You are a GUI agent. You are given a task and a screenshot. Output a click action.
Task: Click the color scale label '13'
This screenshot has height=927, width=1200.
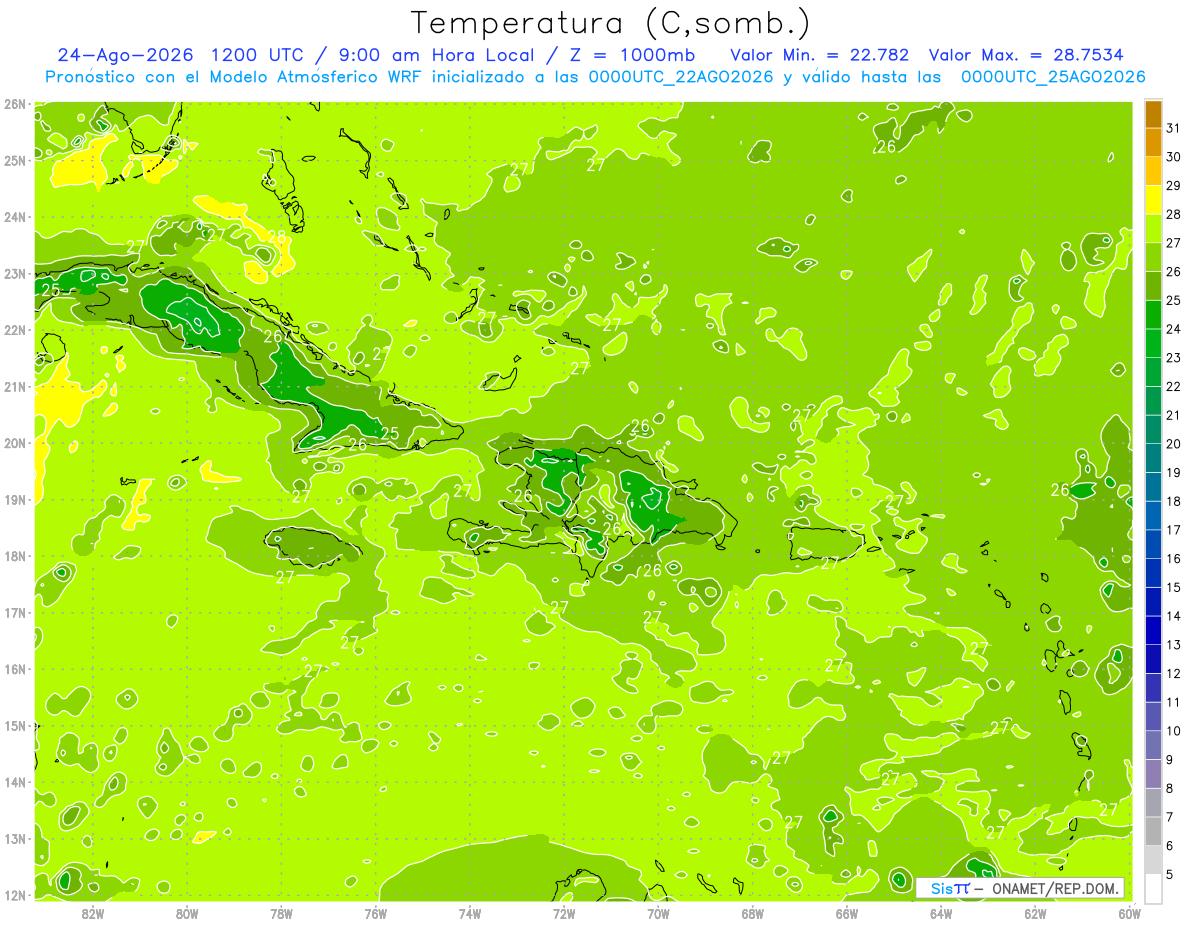(1173, 645)
